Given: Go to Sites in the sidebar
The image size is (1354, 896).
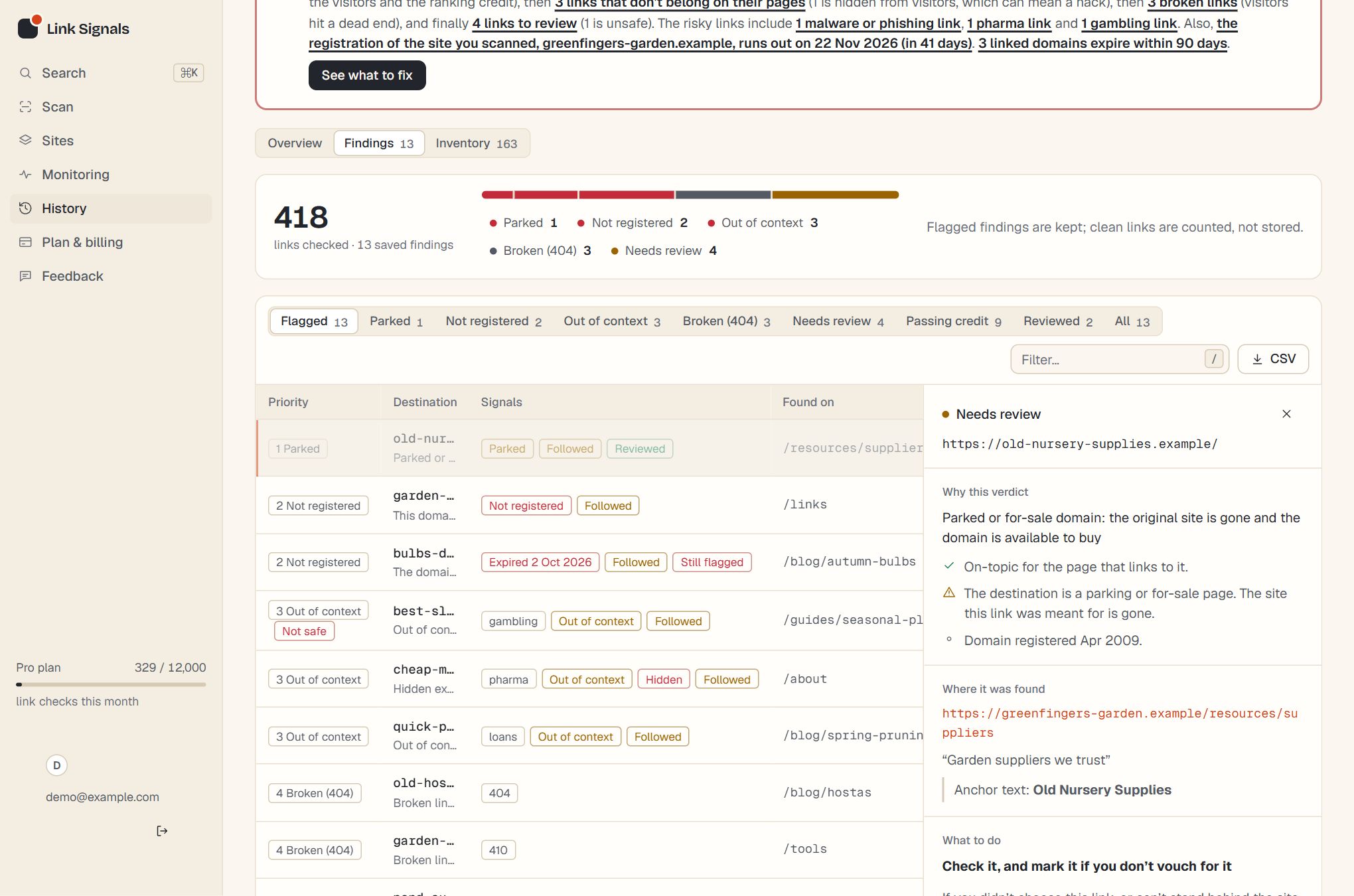Looking at the screenshot, I should click(x=111, y=141).
